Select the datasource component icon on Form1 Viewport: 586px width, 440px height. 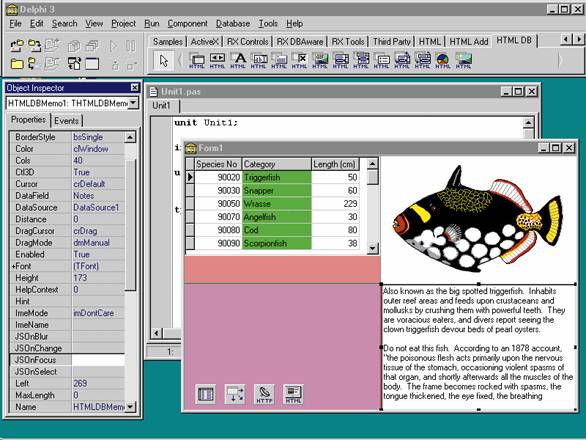click(x=235, y=394)
